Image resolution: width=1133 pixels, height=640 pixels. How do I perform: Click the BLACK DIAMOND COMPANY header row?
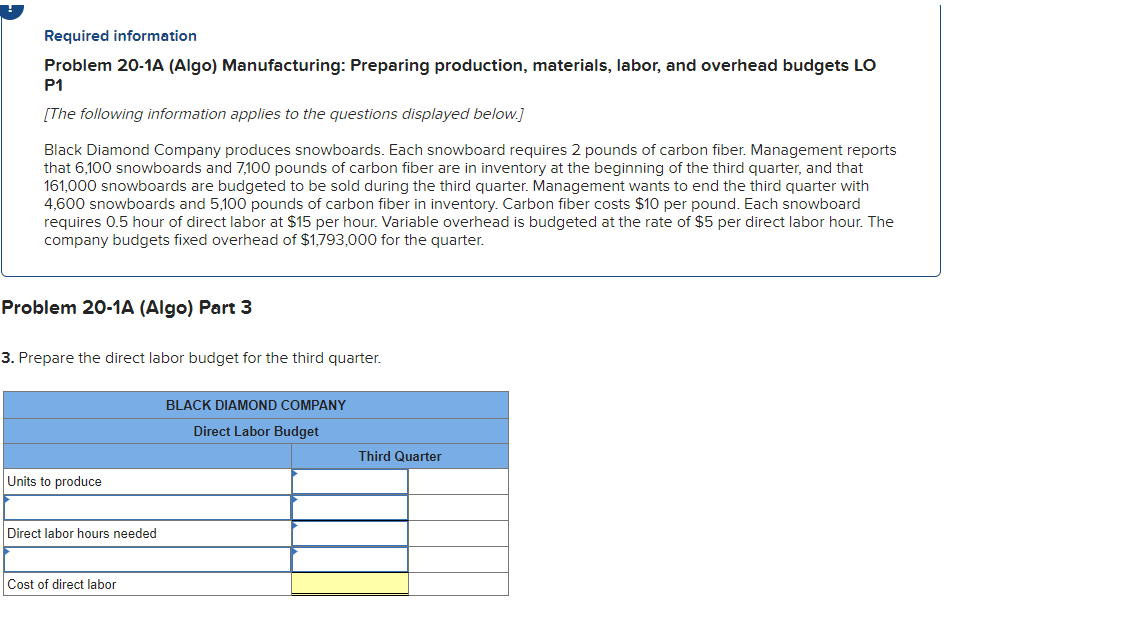point(256,405)
